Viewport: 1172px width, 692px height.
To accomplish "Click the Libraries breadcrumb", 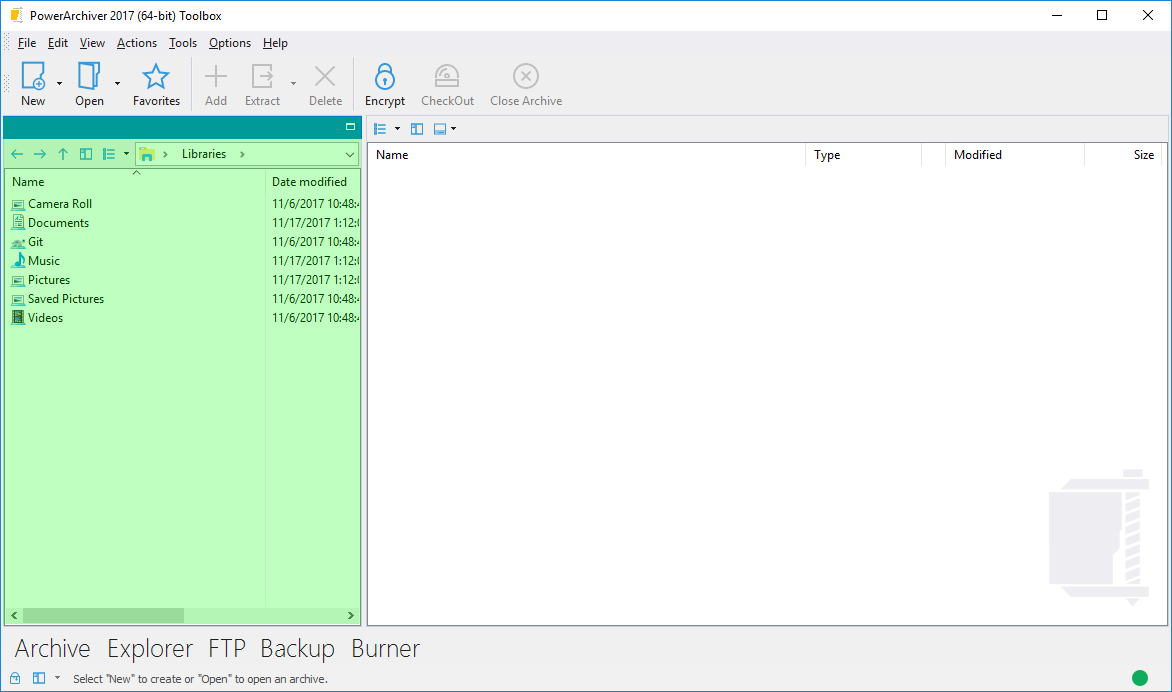I will click(203, 154).
